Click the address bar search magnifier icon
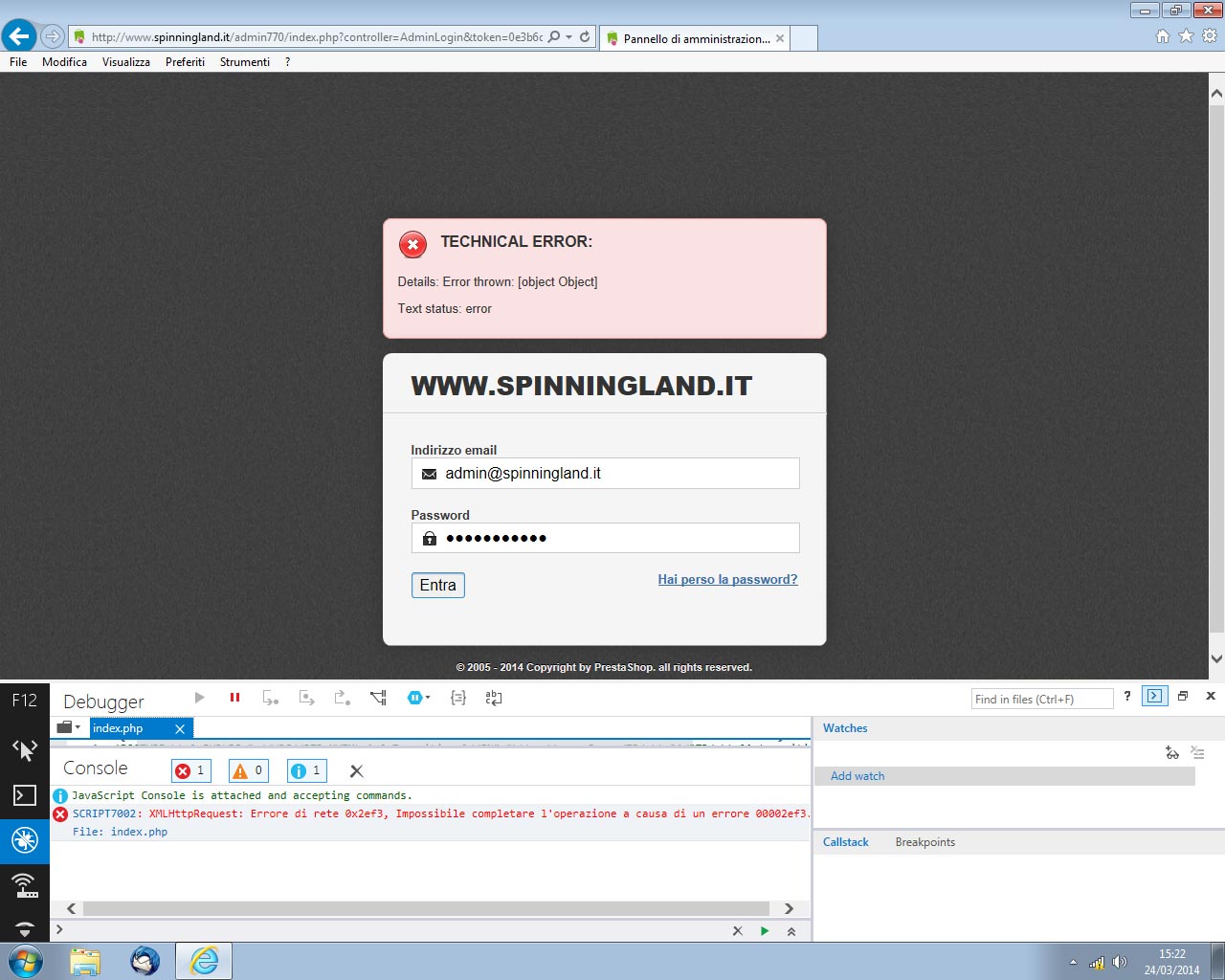1225x980 pixels. click(554, 37)
